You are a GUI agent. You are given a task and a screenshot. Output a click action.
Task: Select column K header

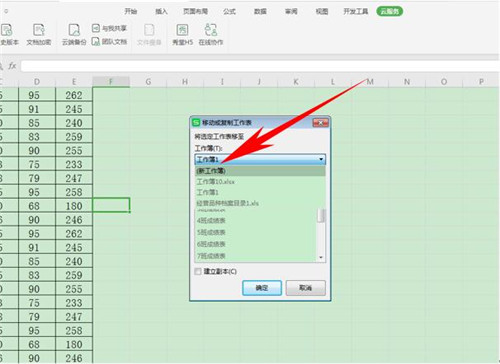click(x=296, y=82)
